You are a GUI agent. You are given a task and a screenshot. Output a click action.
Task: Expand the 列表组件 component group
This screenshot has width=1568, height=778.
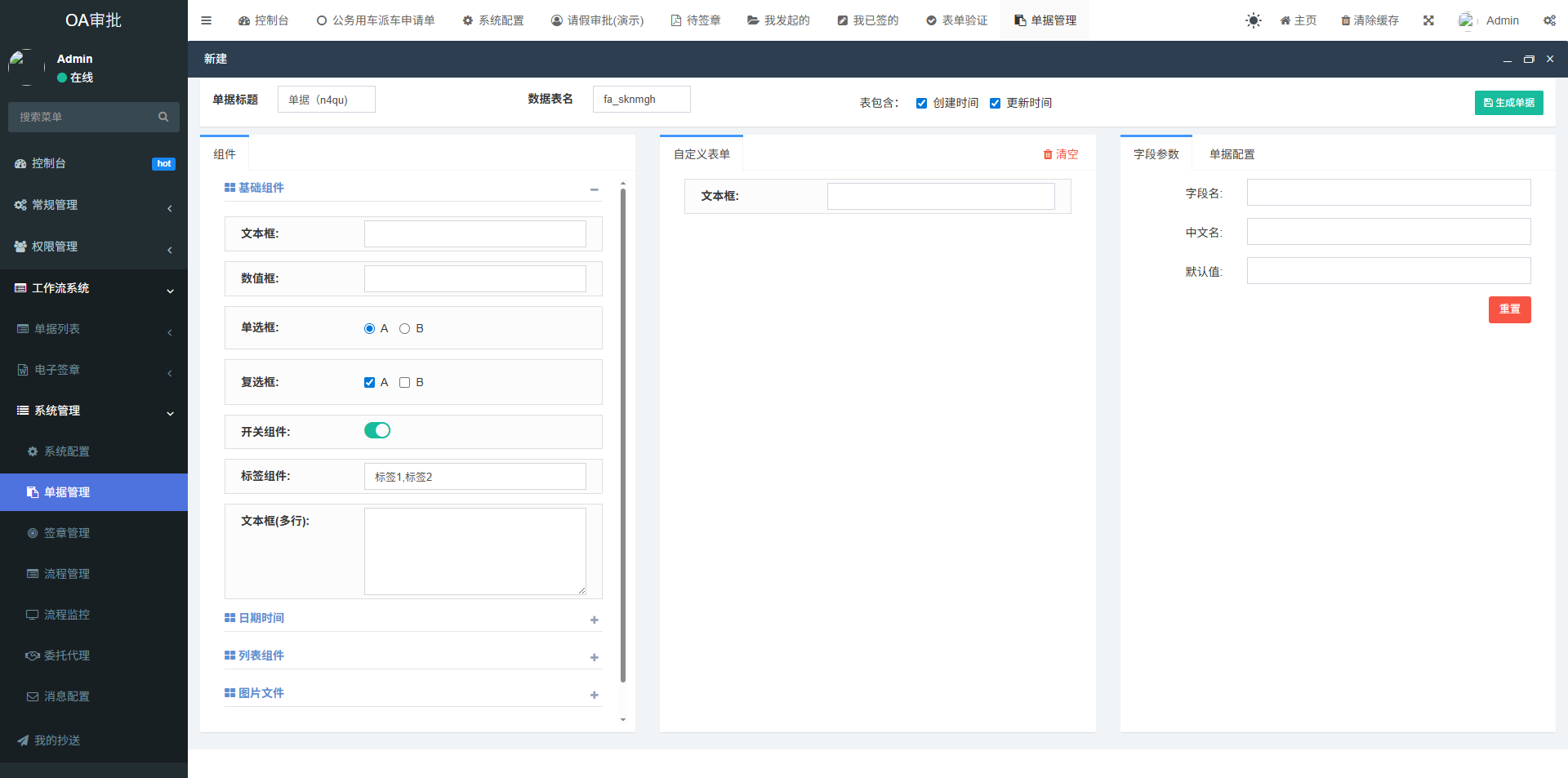[x=594, y=657]
